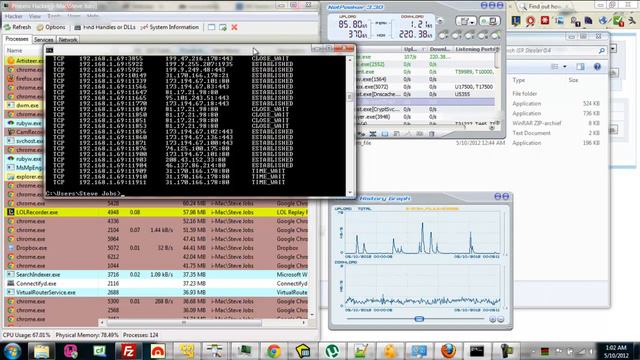
Task: Click the green checkmark extension icon in browser
Action: point(618,21)
